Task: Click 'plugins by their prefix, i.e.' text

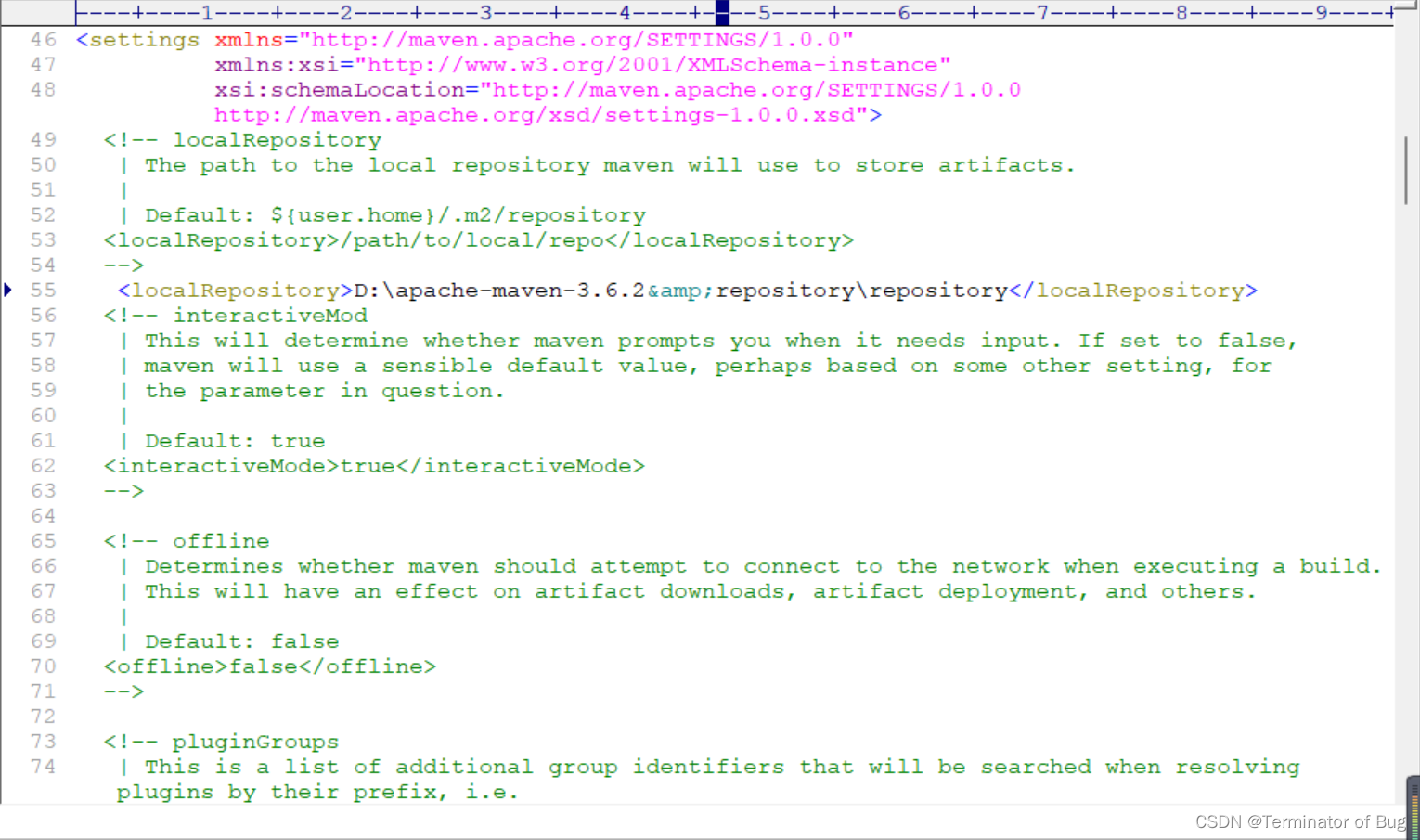Action: tap(317, 792)
